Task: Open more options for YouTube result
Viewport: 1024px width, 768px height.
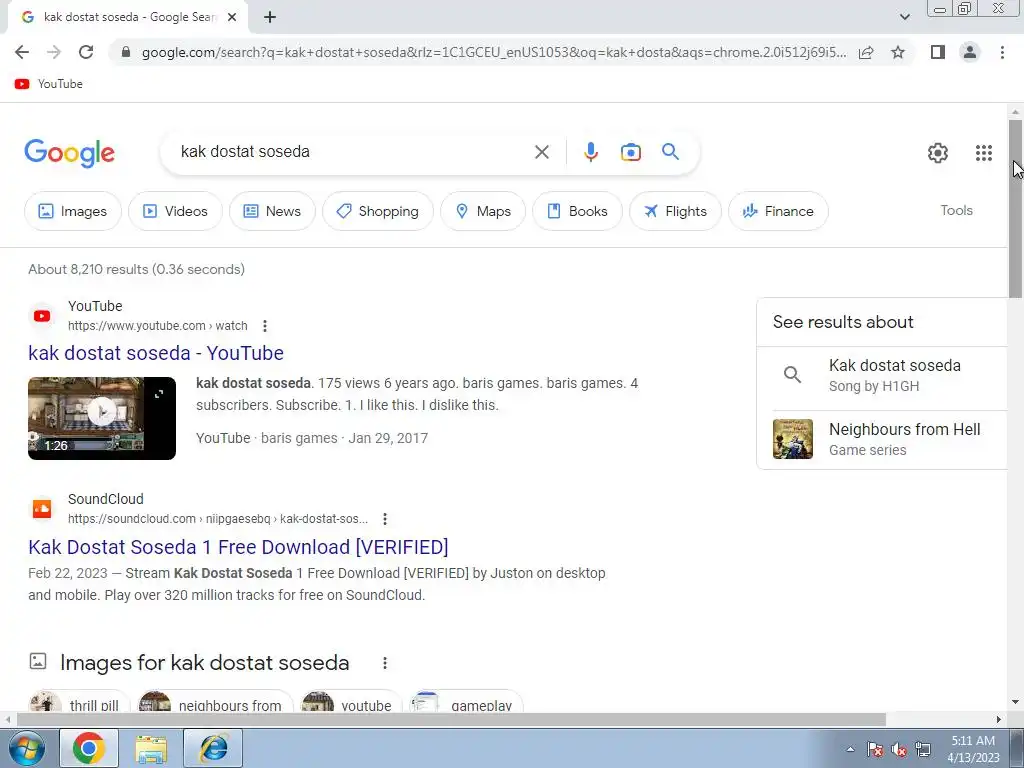Action: (264, 325)
